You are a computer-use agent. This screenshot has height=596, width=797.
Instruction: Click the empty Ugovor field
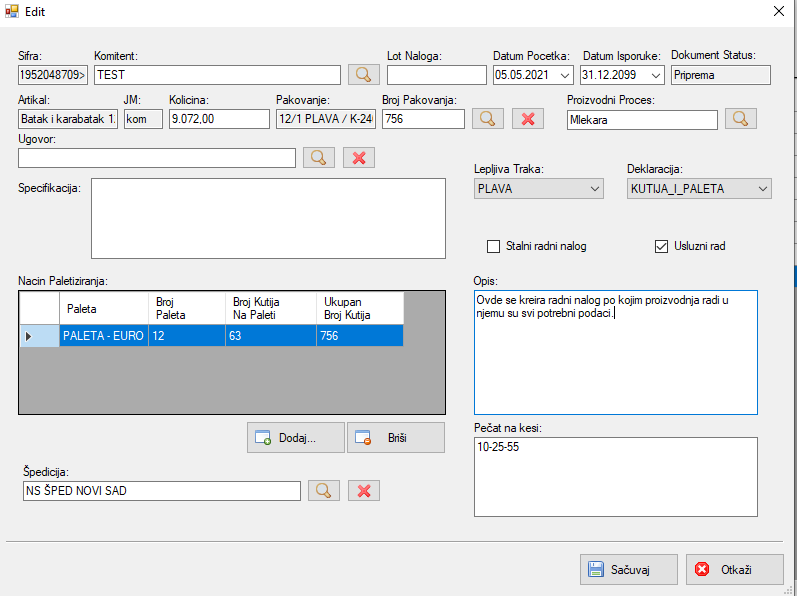click(157, 158)
